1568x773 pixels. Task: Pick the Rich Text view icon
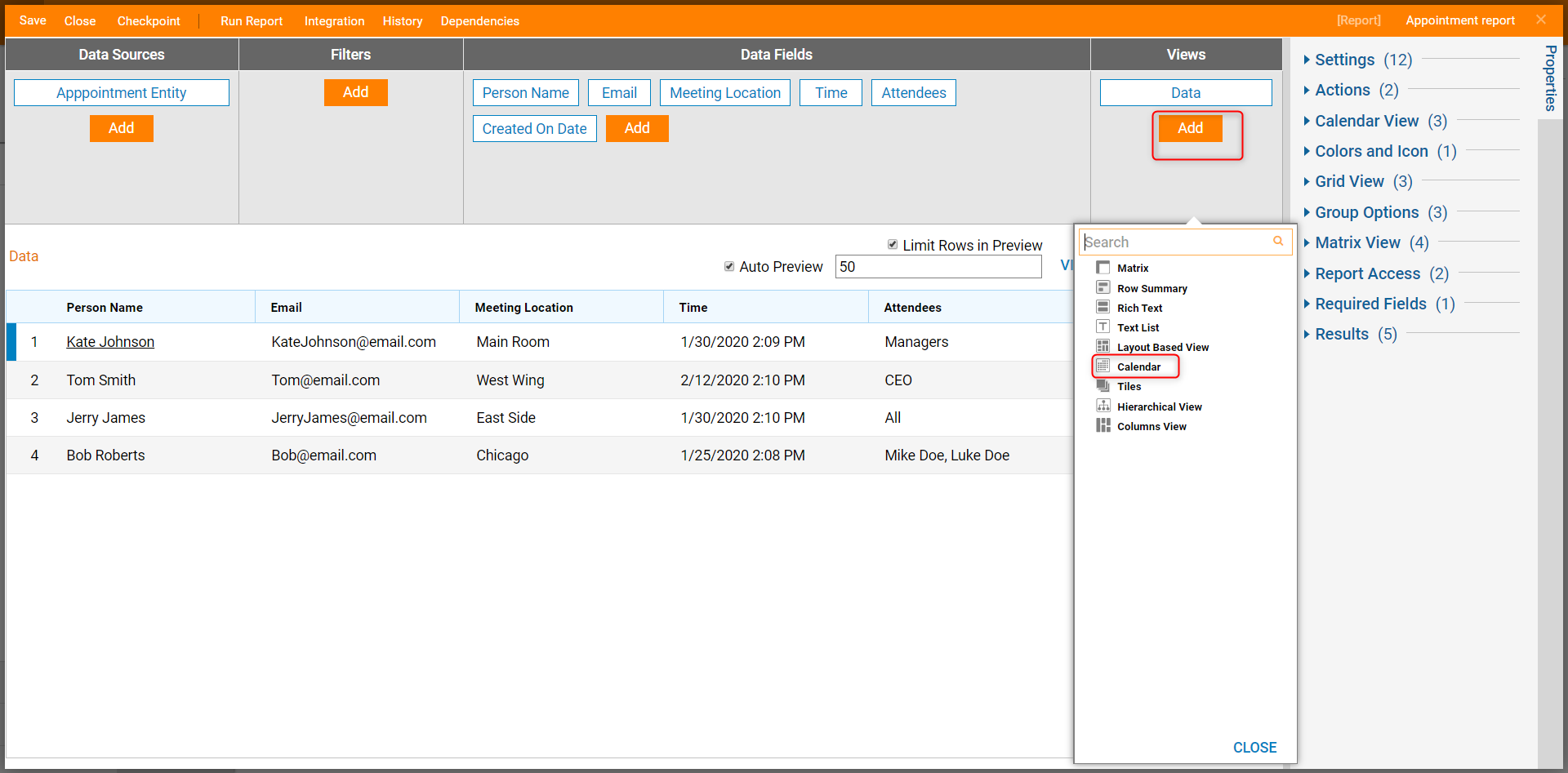(1103, 307)
